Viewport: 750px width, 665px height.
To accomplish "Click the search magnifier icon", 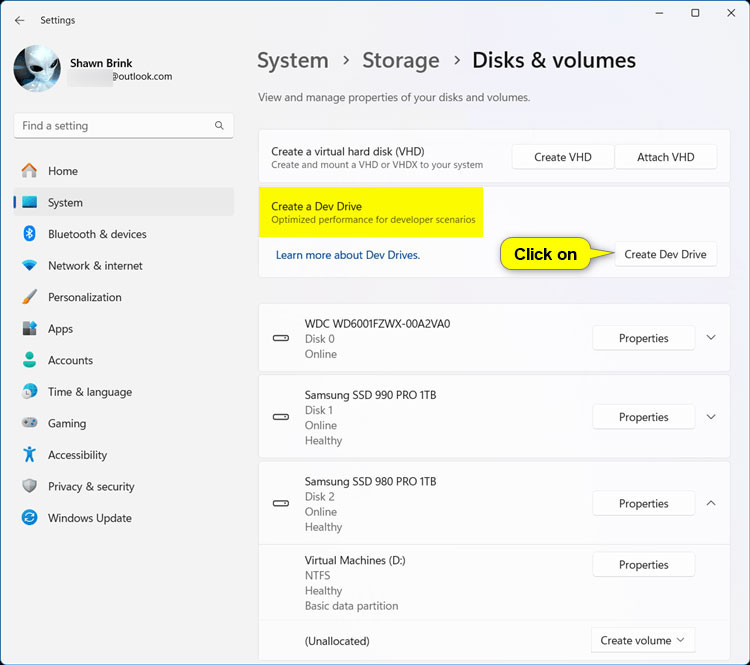I will tap(219, 125).
